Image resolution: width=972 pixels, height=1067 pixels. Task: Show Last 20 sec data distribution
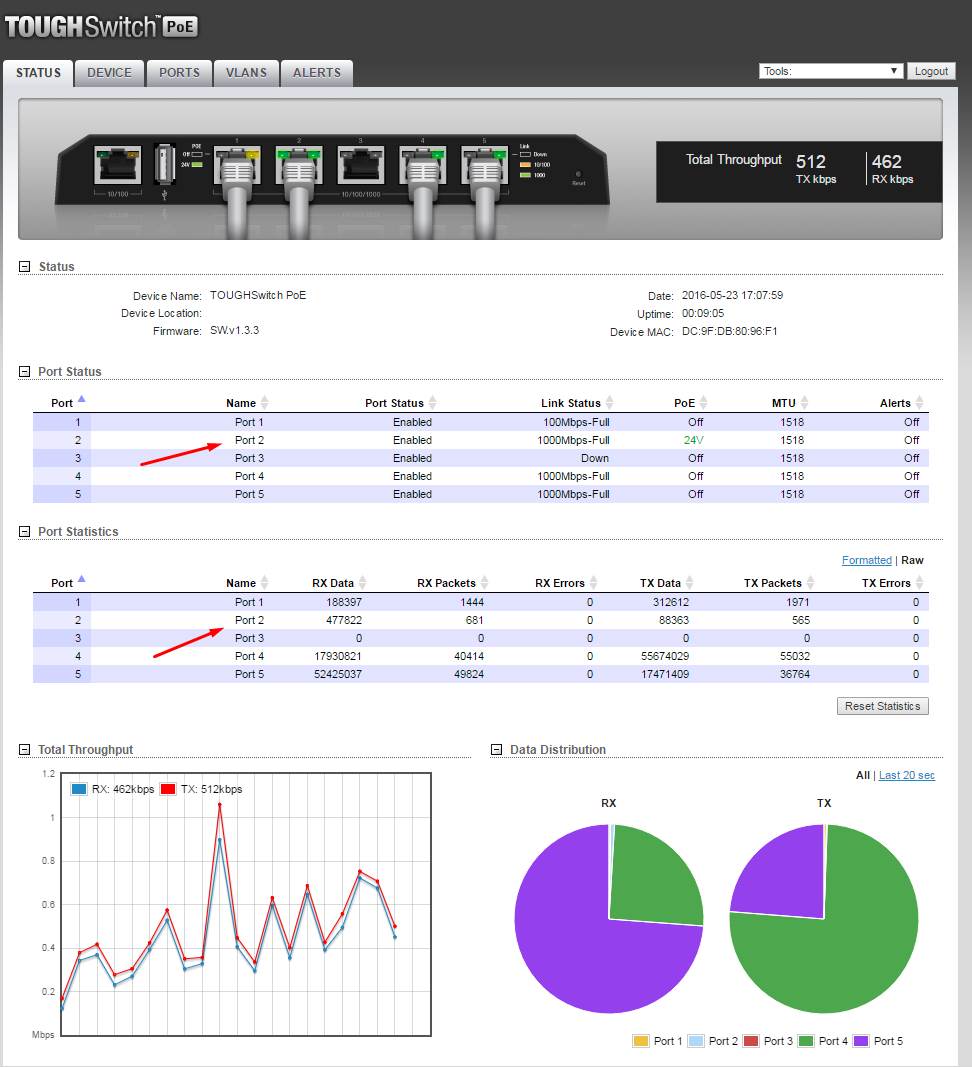[906, 776]
